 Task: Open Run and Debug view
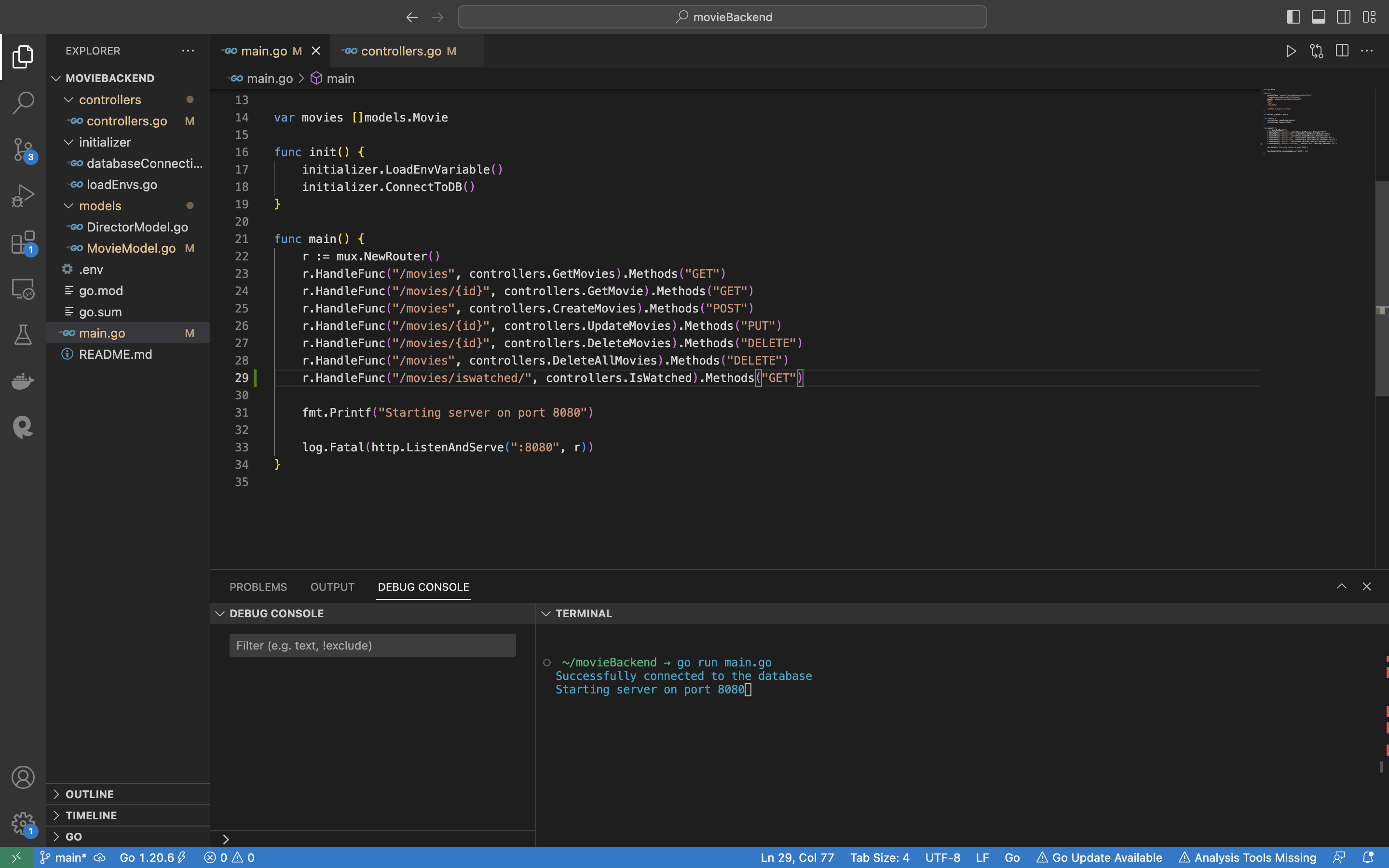[23, 196]
